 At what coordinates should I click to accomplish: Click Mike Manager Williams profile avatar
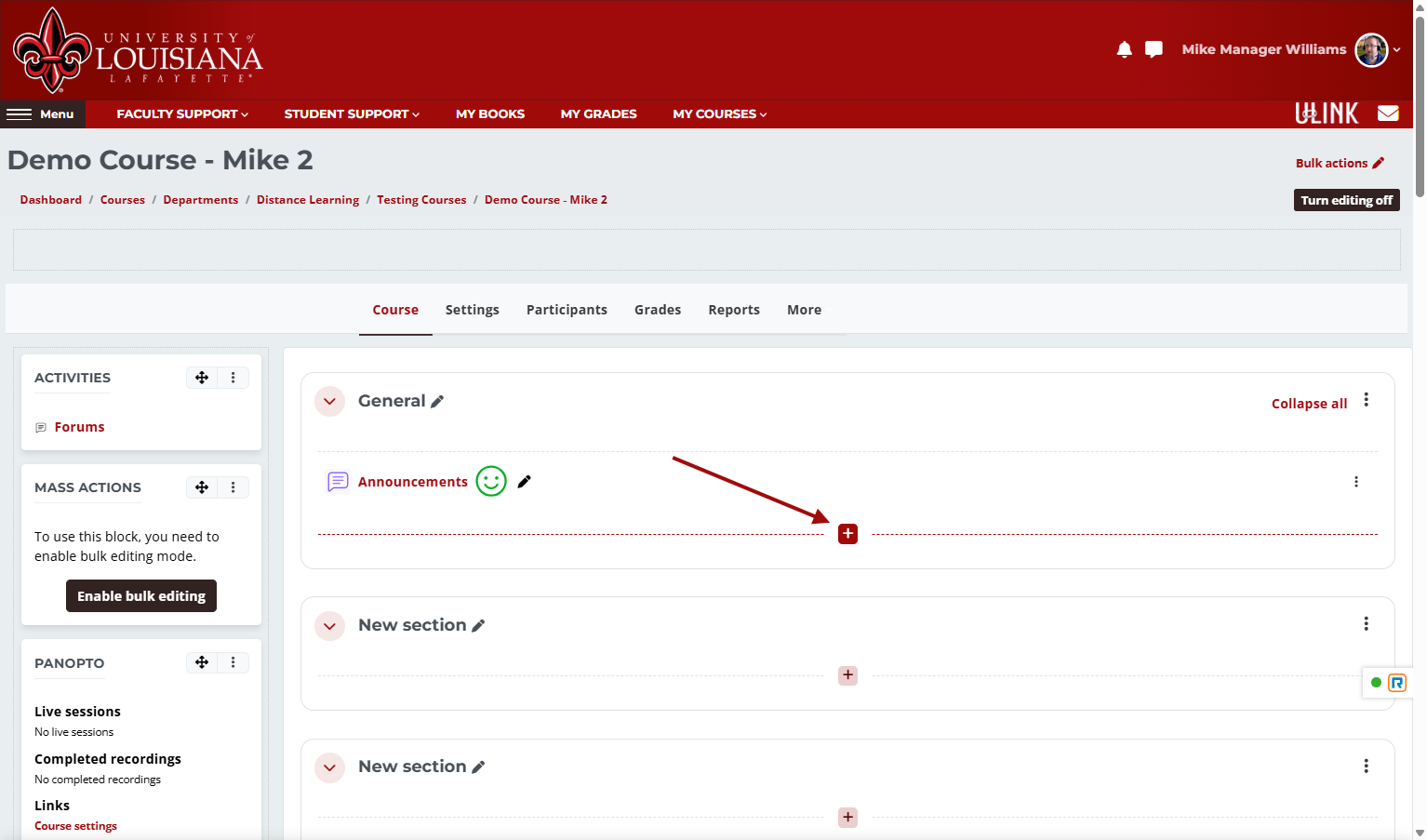tap(1371, 49)
